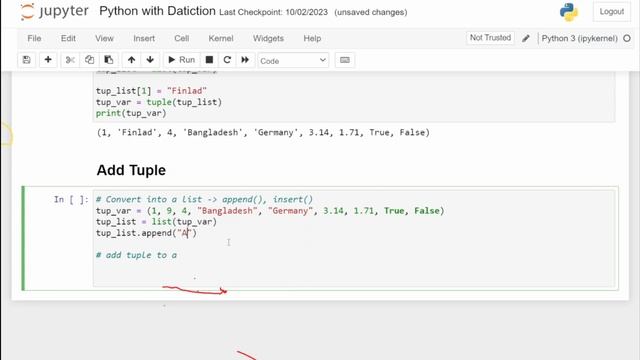This screenshot has width=640, height=360.
Task: Open the File menu
Action: point(34,38)
